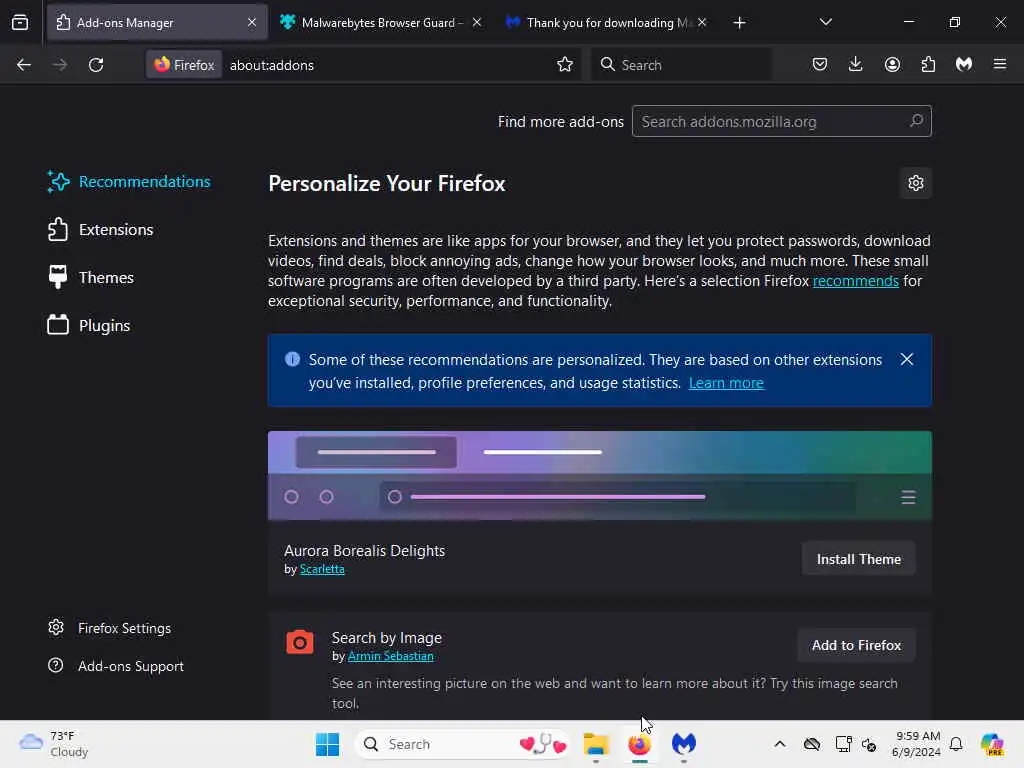Reload the current page
Image resolution: width=1024 pixels, height=768 pixels.
click(x=96, y=65)
